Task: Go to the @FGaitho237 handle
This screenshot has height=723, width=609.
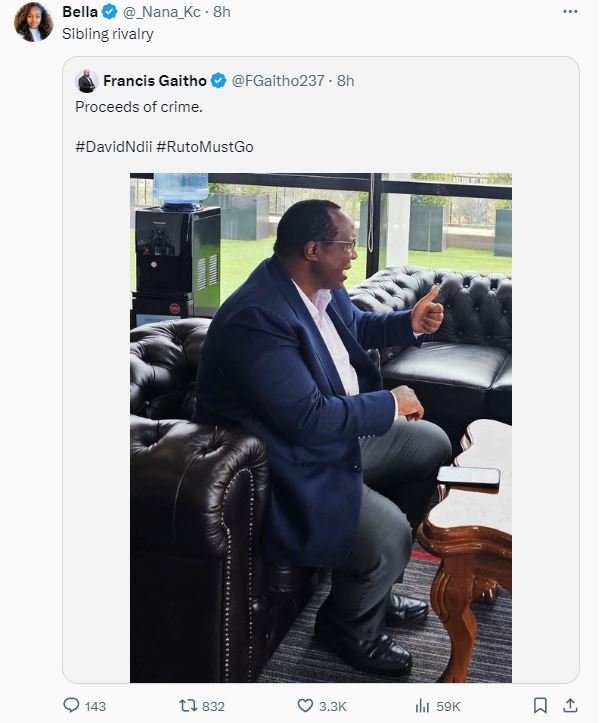Action: (277, 81)
